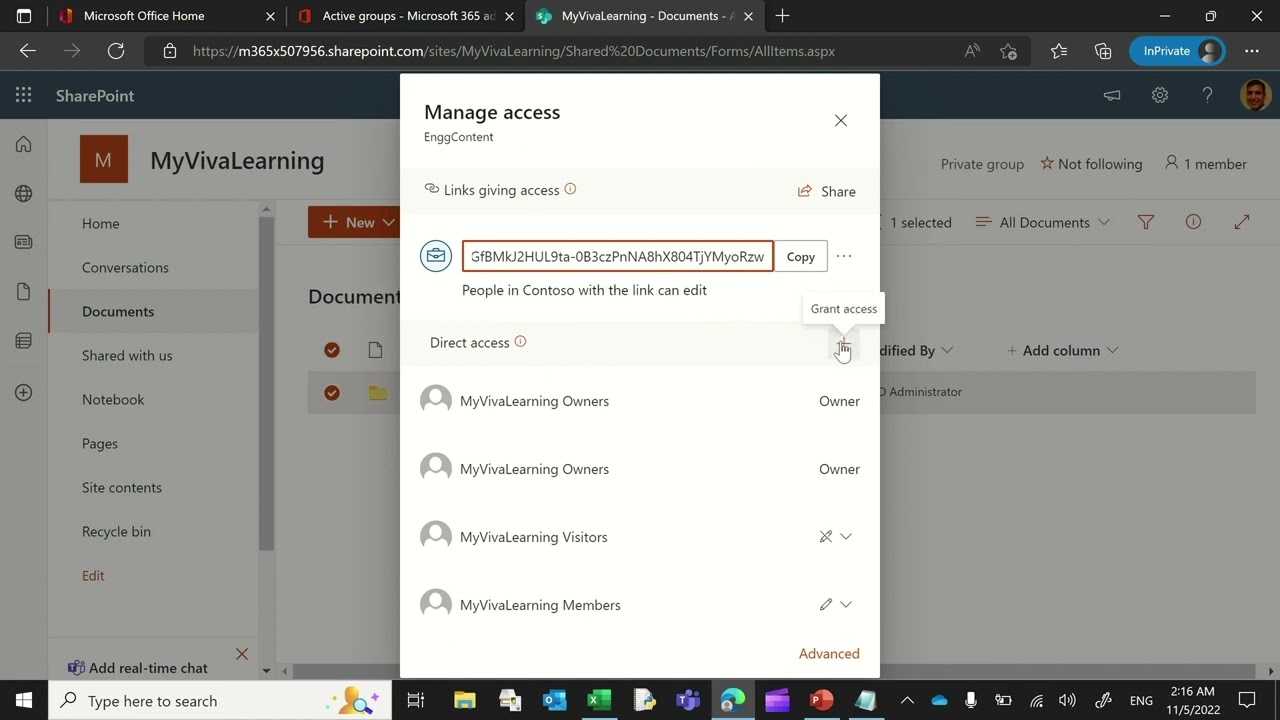Open the Windows Start menu
1280x720 pixels.
[x=23, y=700]
